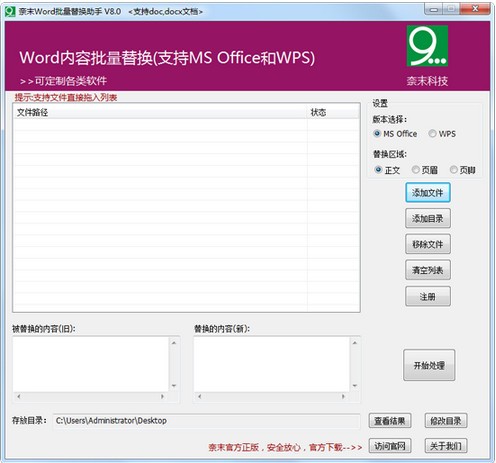The image size is (496, 463).
Task: Click 修改目录 to change directory
Action: point(446,421)
